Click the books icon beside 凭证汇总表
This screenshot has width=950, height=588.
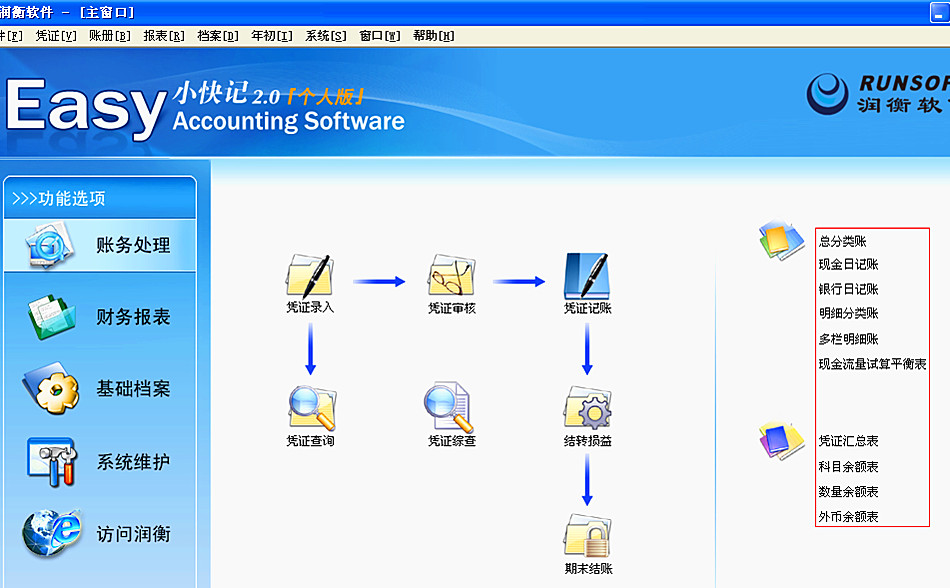click(782, 441)
